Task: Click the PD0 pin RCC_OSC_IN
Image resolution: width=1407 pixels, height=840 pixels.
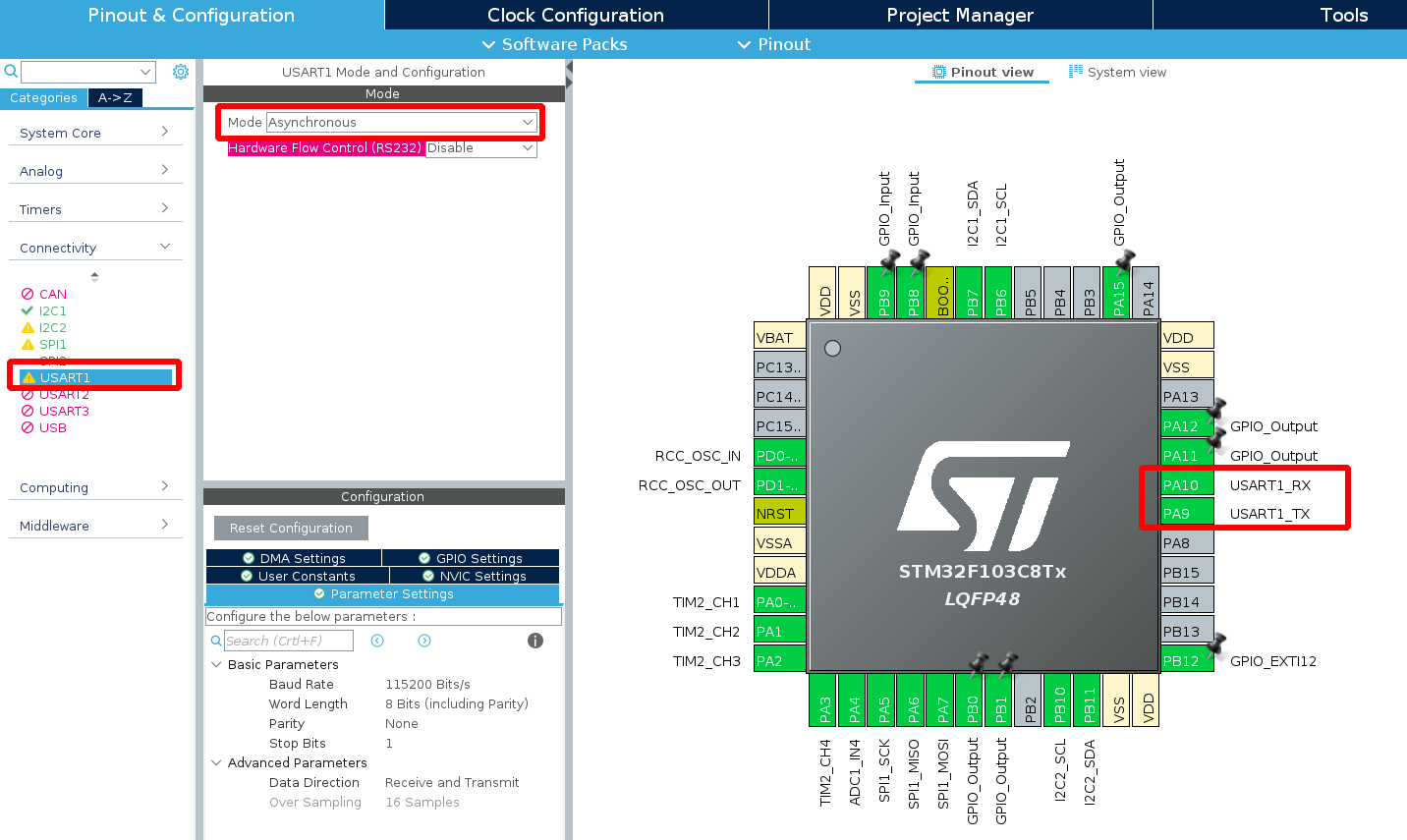Action: click(780, 455)
